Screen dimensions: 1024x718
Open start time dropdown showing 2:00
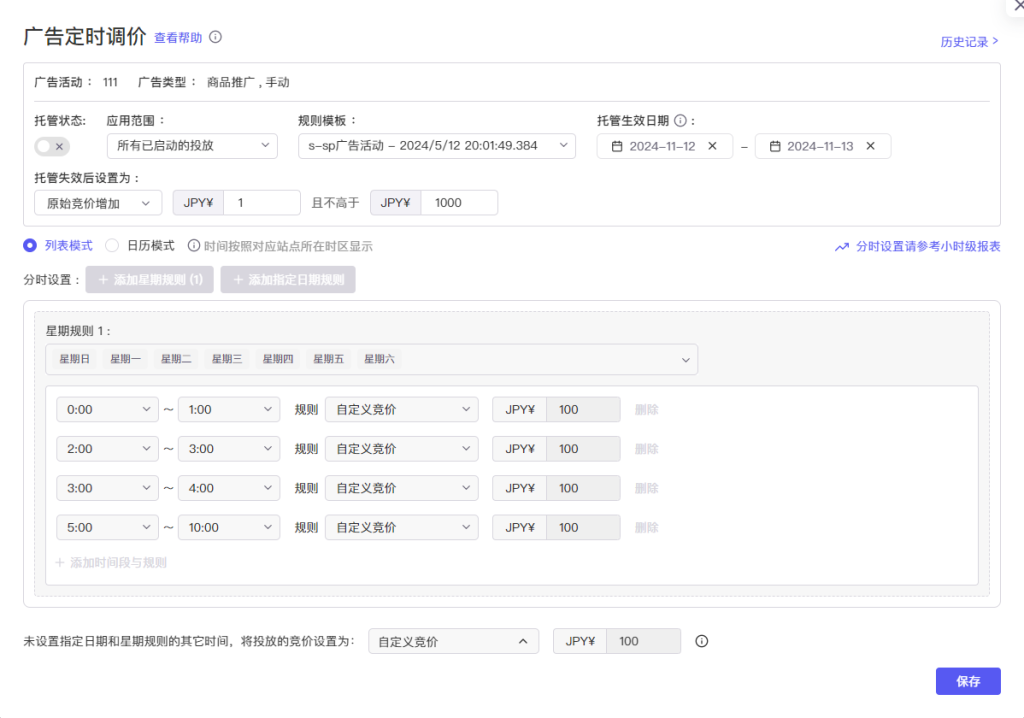tap(107, 449)
